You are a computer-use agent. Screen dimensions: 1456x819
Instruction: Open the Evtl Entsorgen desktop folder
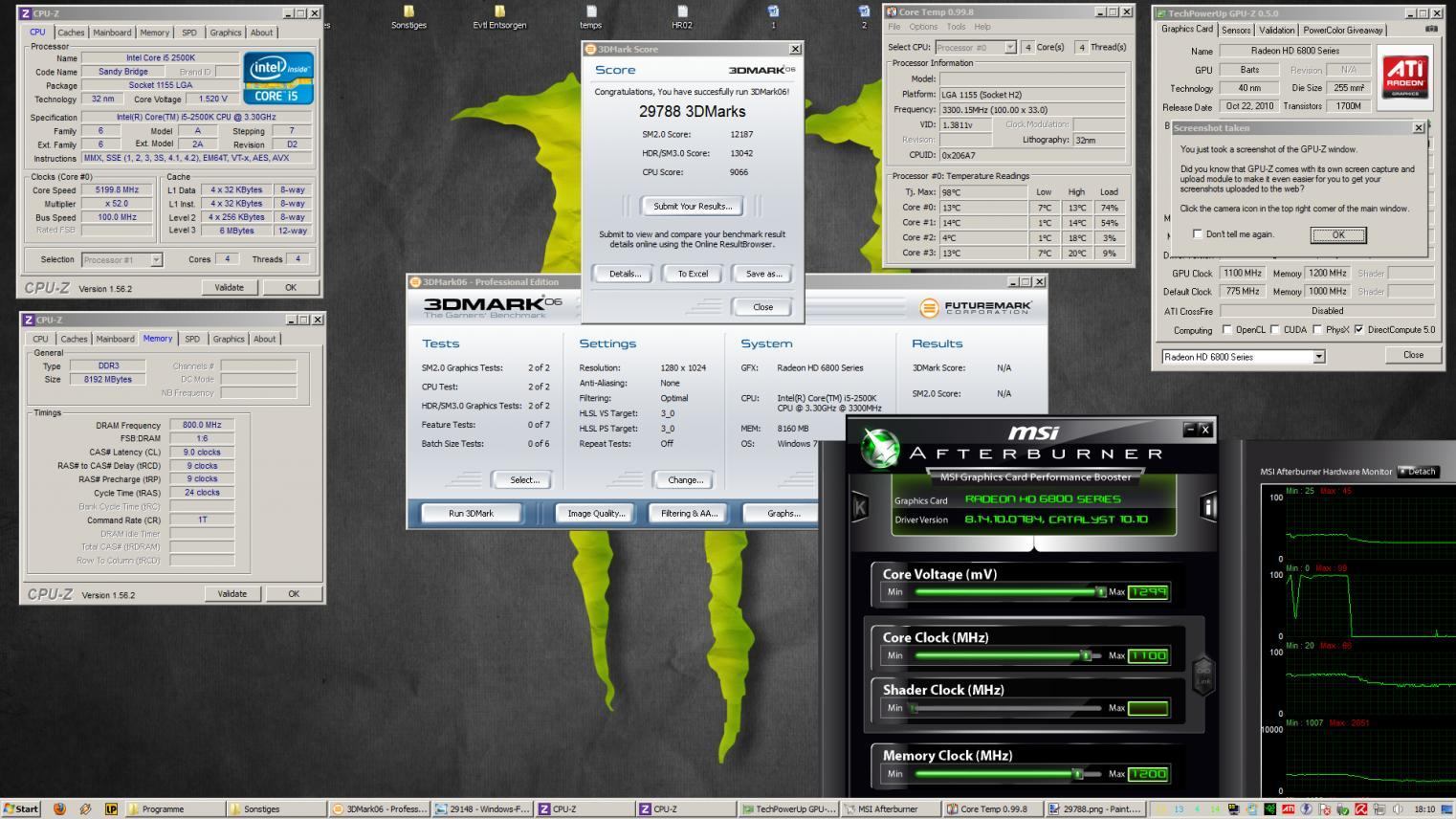point(499,17)
